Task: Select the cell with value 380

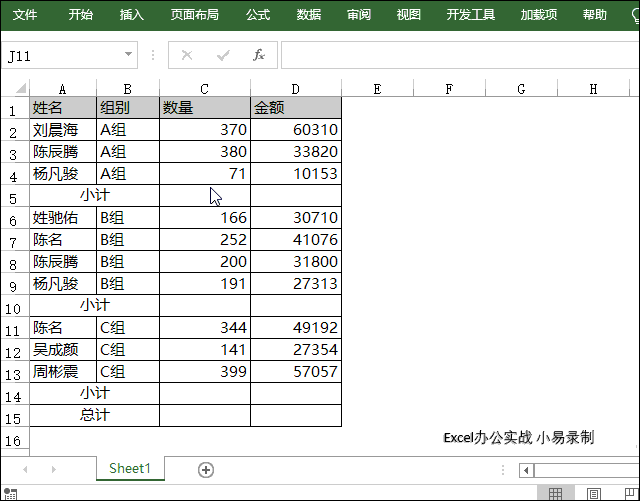Action: point(205,152)
